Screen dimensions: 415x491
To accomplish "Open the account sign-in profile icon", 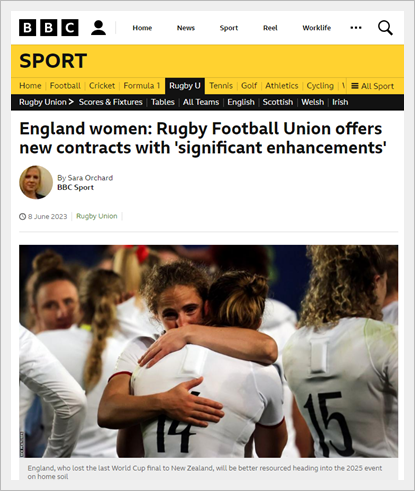I will pyautogui.click(x=98, y=28).
